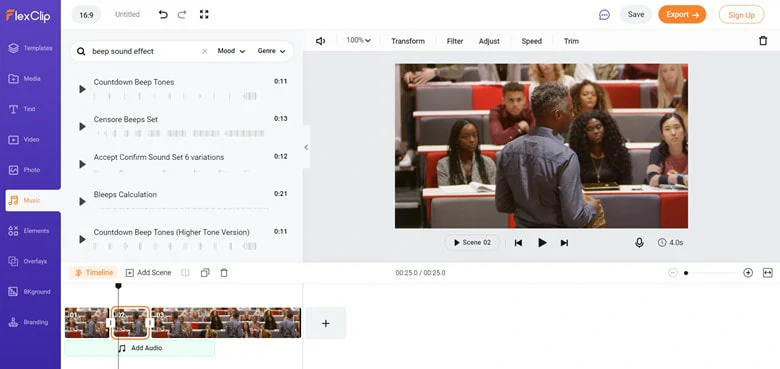Click the undo arrow icon
The image size is (780, 369).
163,14
